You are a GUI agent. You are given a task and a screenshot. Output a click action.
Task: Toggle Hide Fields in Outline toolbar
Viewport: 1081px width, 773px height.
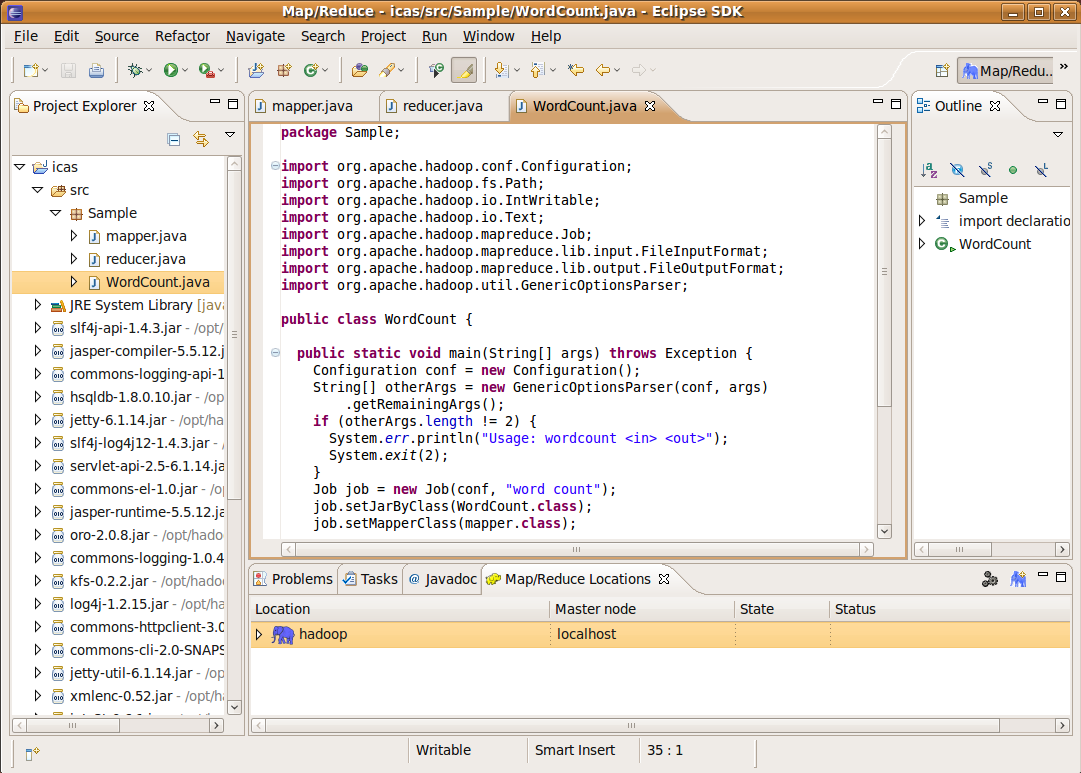(957, 170)
